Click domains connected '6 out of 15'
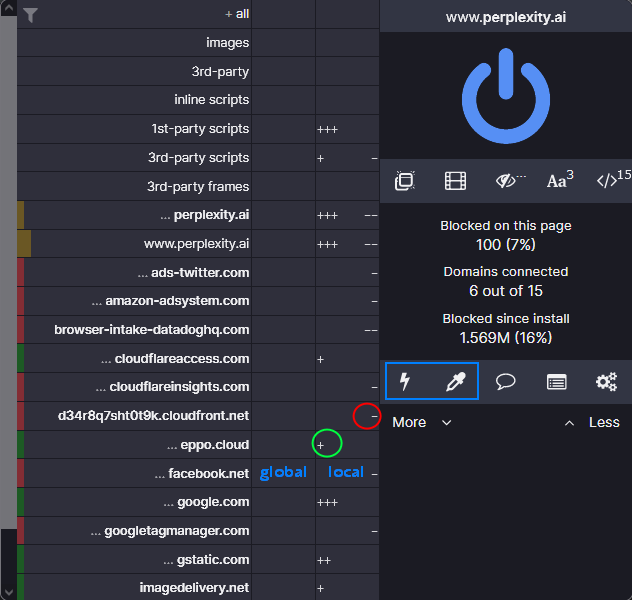 coord(506,291)
